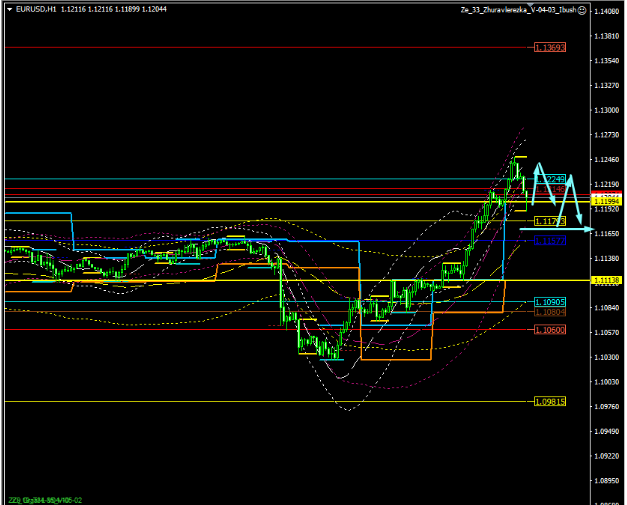Click the triangle icon beside EURUSD,H1

pos(8,9)
